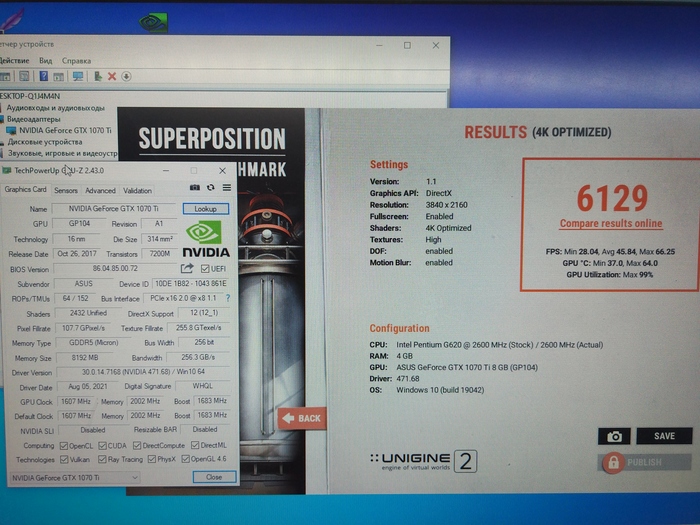Viewport: 700px width, 525px height.
Task: Click the blue Help question-mark toolbar icon
Action: pos(43,76)
